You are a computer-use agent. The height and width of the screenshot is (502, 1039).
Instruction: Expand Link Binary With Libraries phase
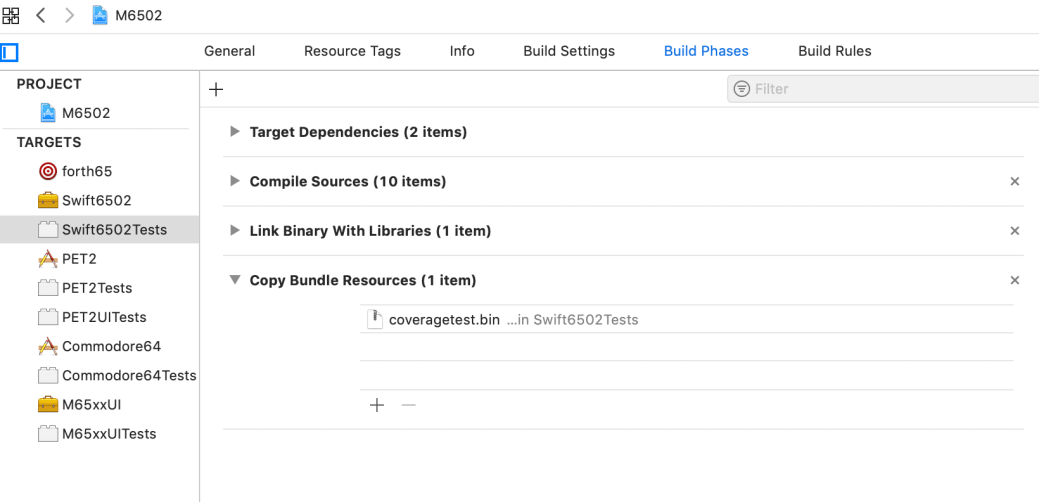(x=235, y=231)
